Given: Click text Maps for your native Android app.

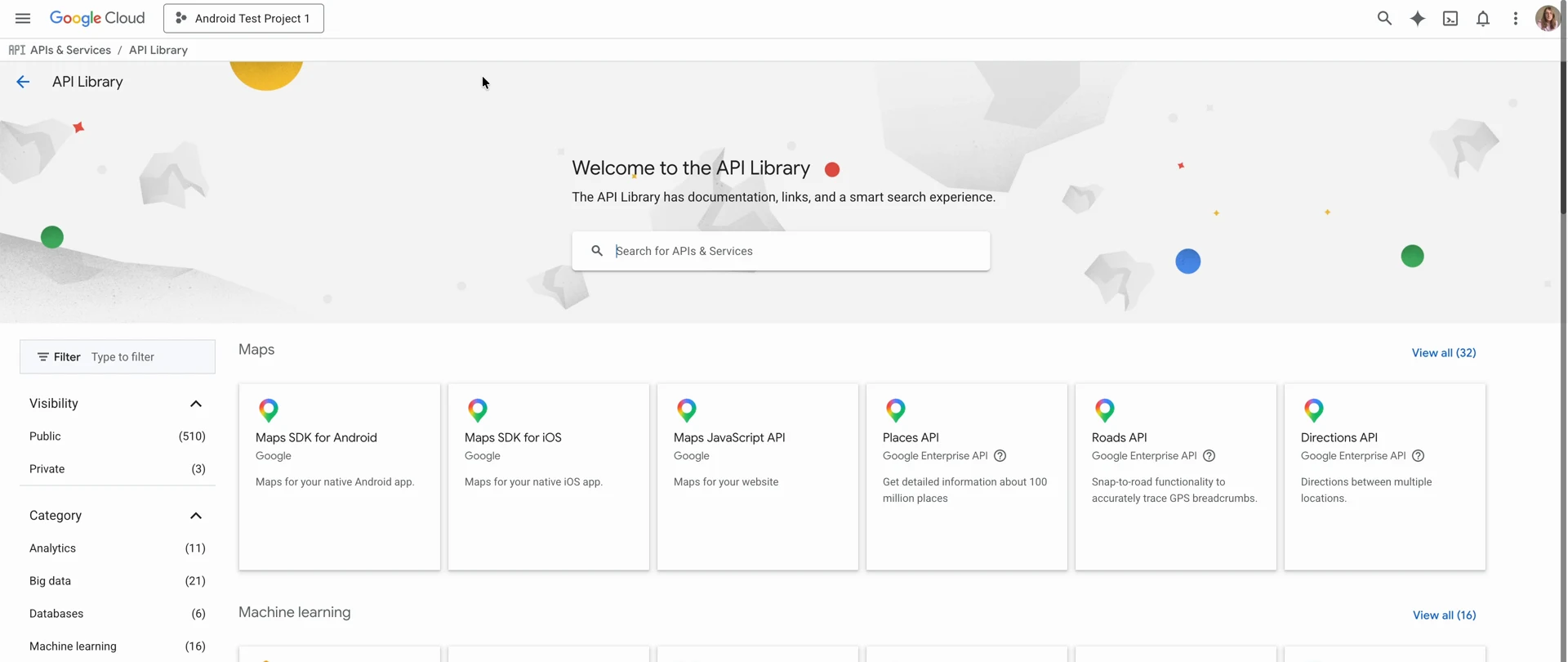Looking at the screenshot, I should (x=335, y=482).
